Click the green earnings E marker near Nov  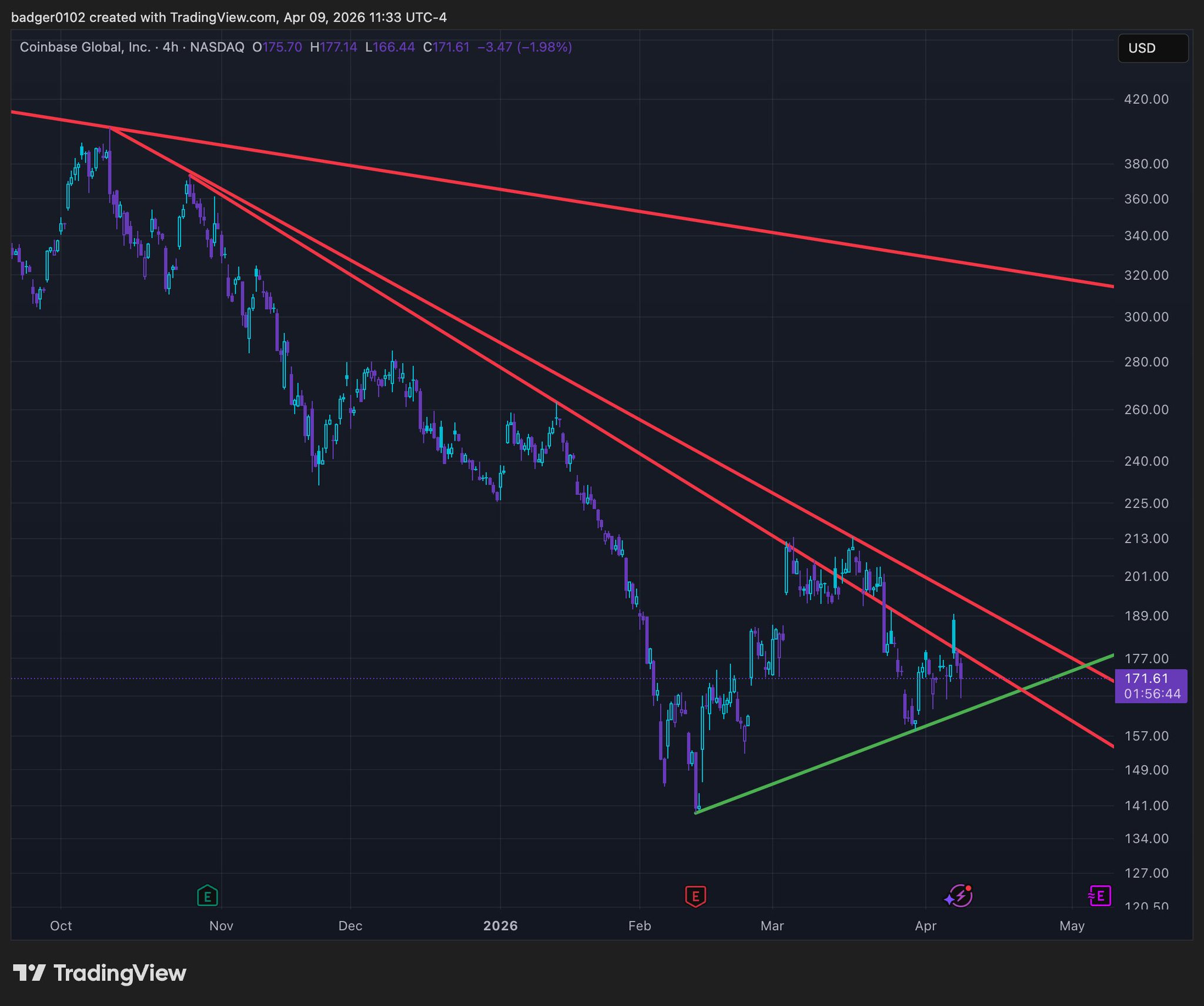click(207, 896)
